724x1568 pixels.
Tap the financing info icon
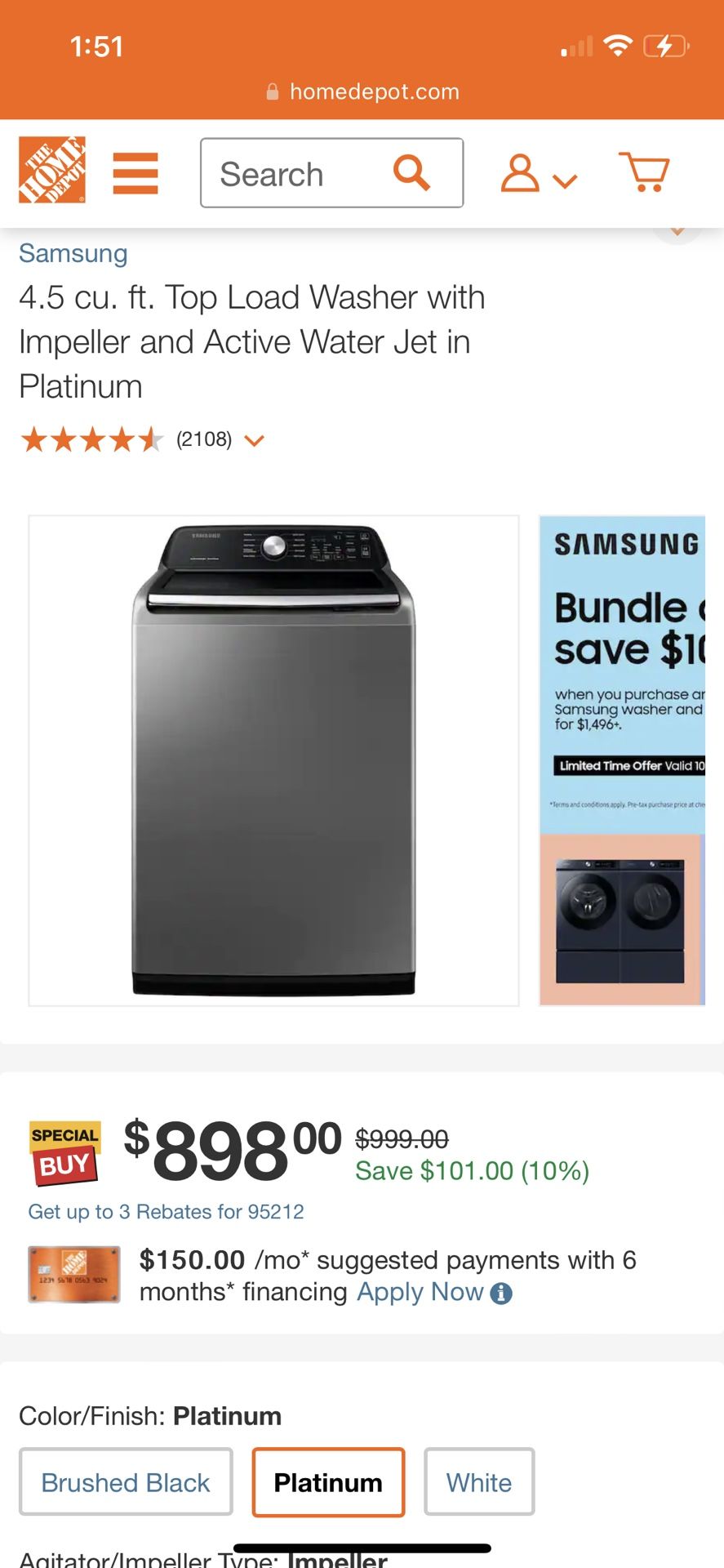pos(501,1294)
